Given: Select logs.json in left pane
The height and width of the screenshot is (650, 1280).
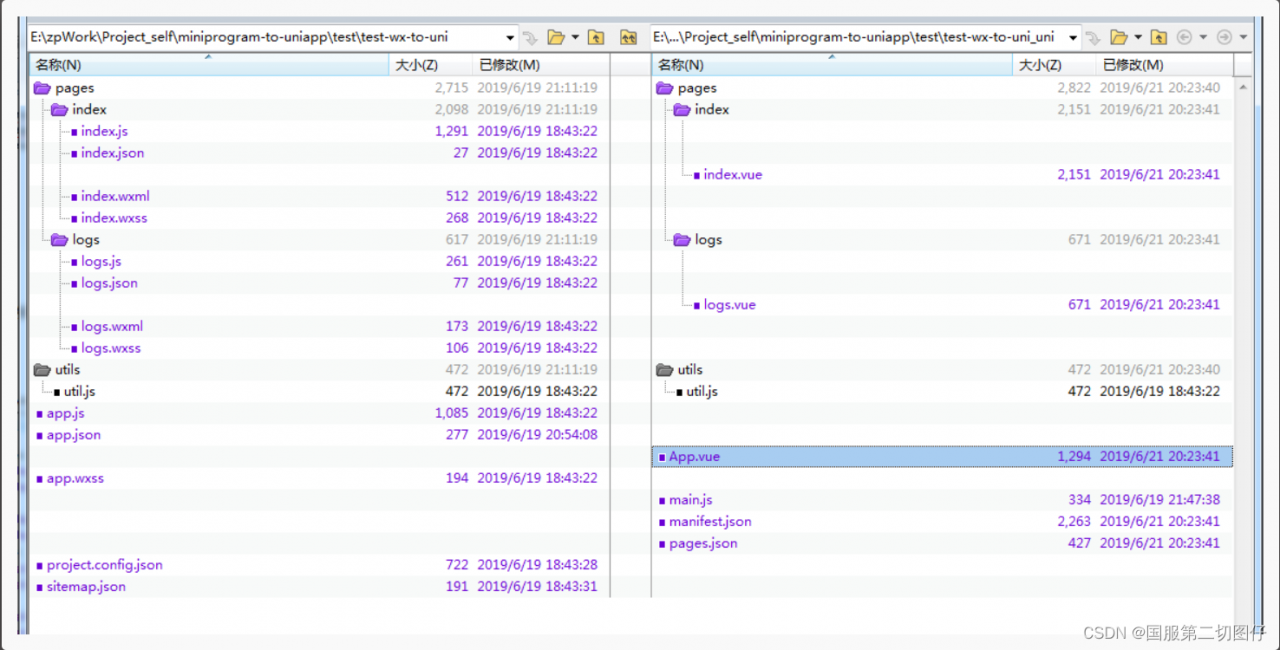Looking at the screenshot, I should (109, 283).
